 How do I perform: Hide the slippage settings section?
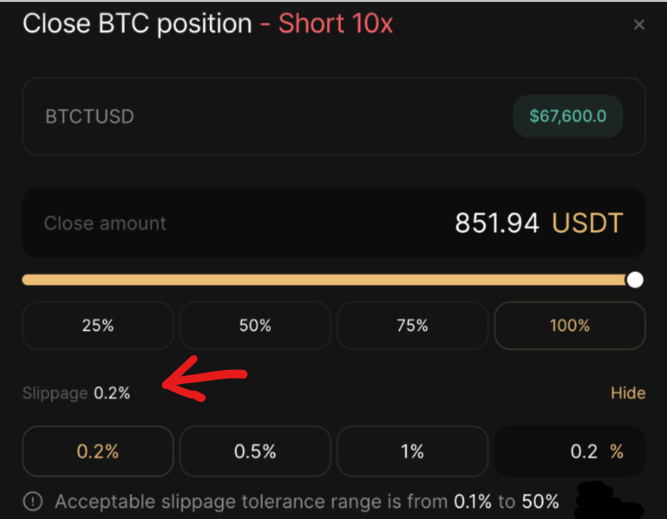[x=628, y=393]
